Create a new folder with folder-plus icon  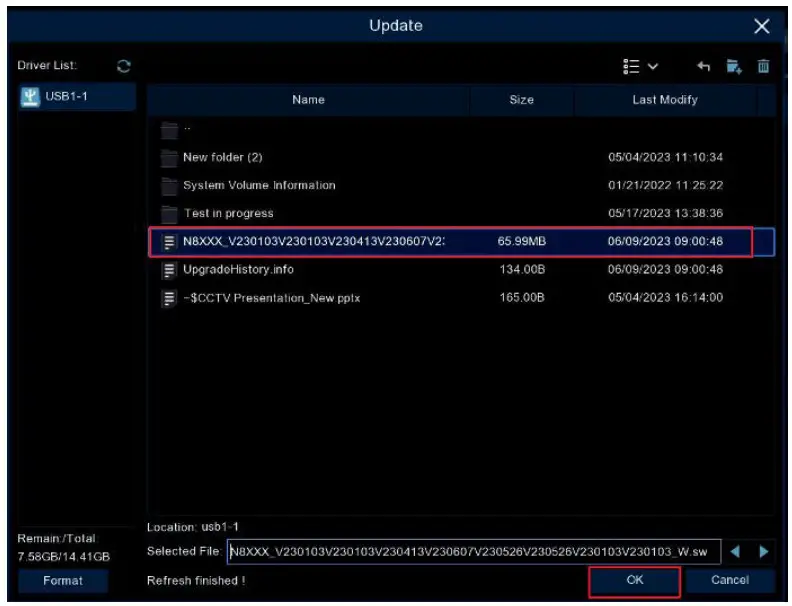click(x=734, y=67)
